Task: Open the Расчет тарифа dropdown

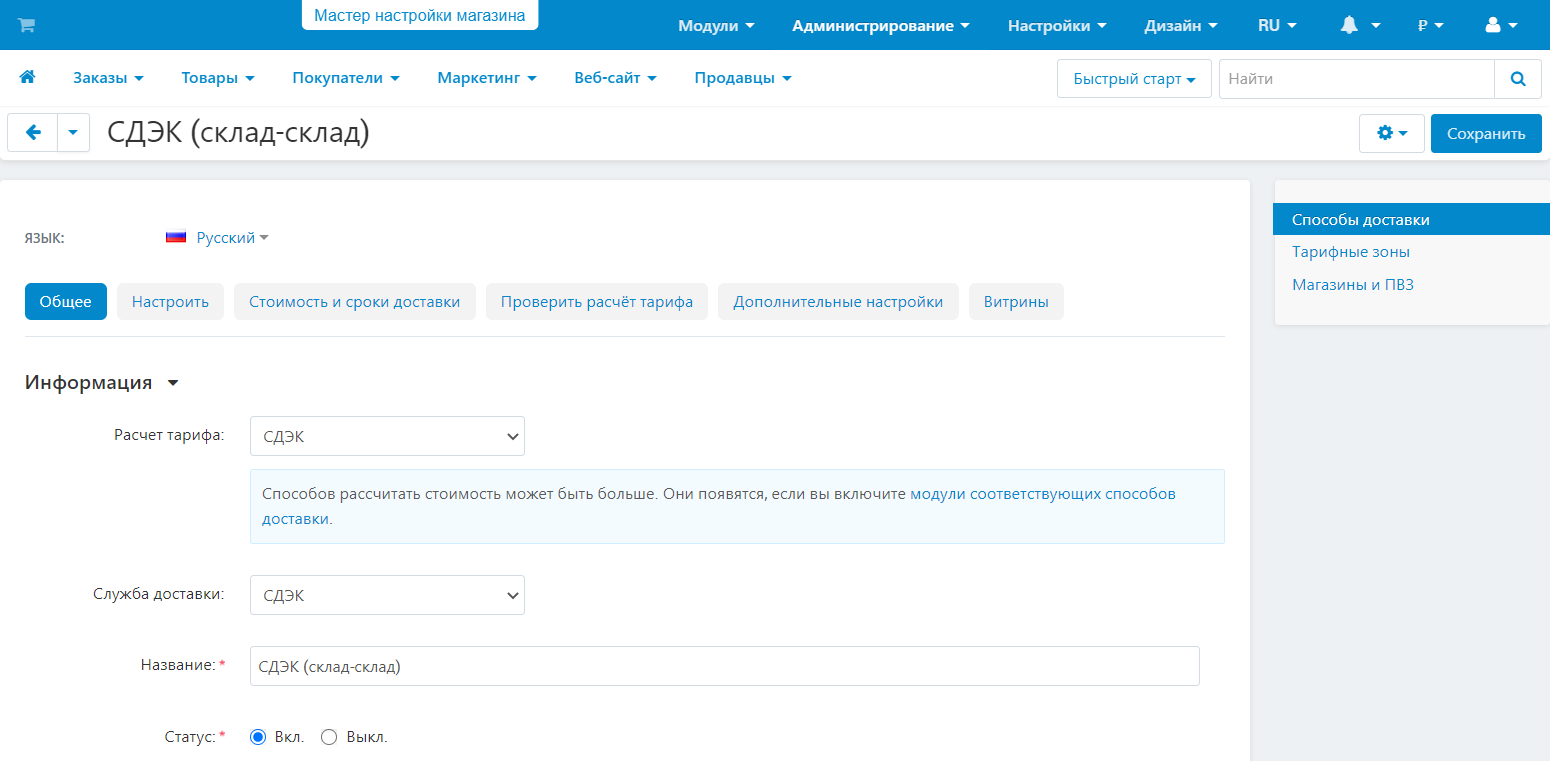Action: click(387, 436)
